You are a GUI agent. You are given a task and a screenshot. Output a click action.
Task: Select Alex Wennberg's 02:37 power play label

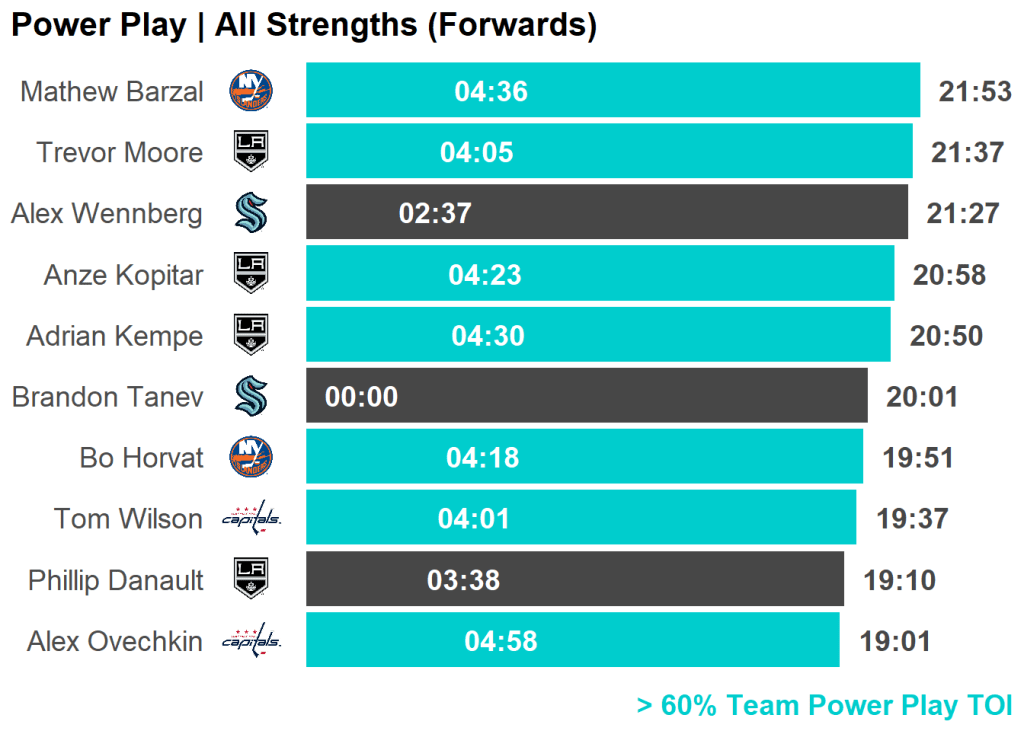coord(435,214)
